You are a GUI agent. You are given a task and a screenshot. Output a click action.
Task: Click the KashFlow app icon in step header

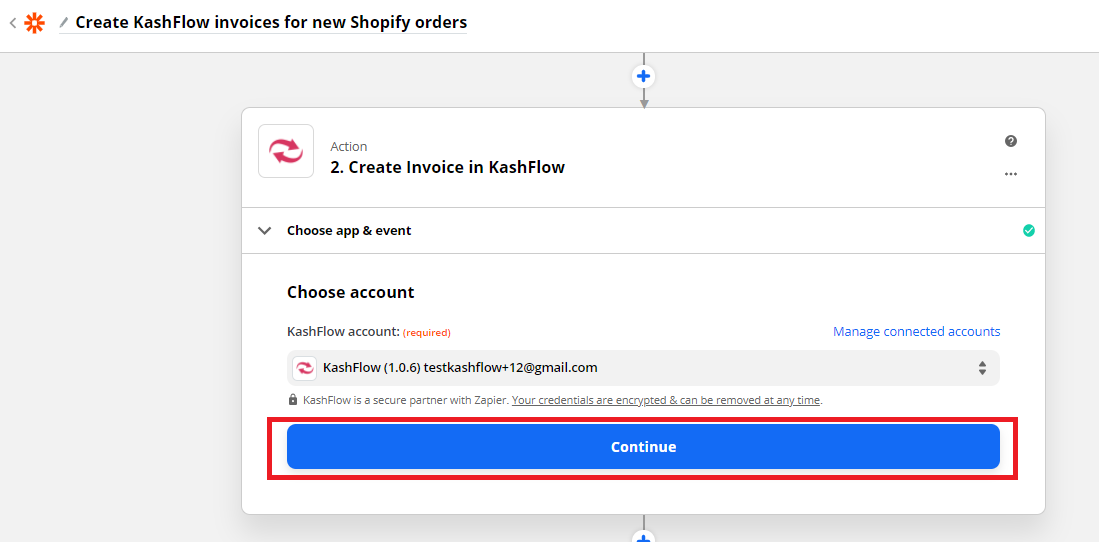286,151
